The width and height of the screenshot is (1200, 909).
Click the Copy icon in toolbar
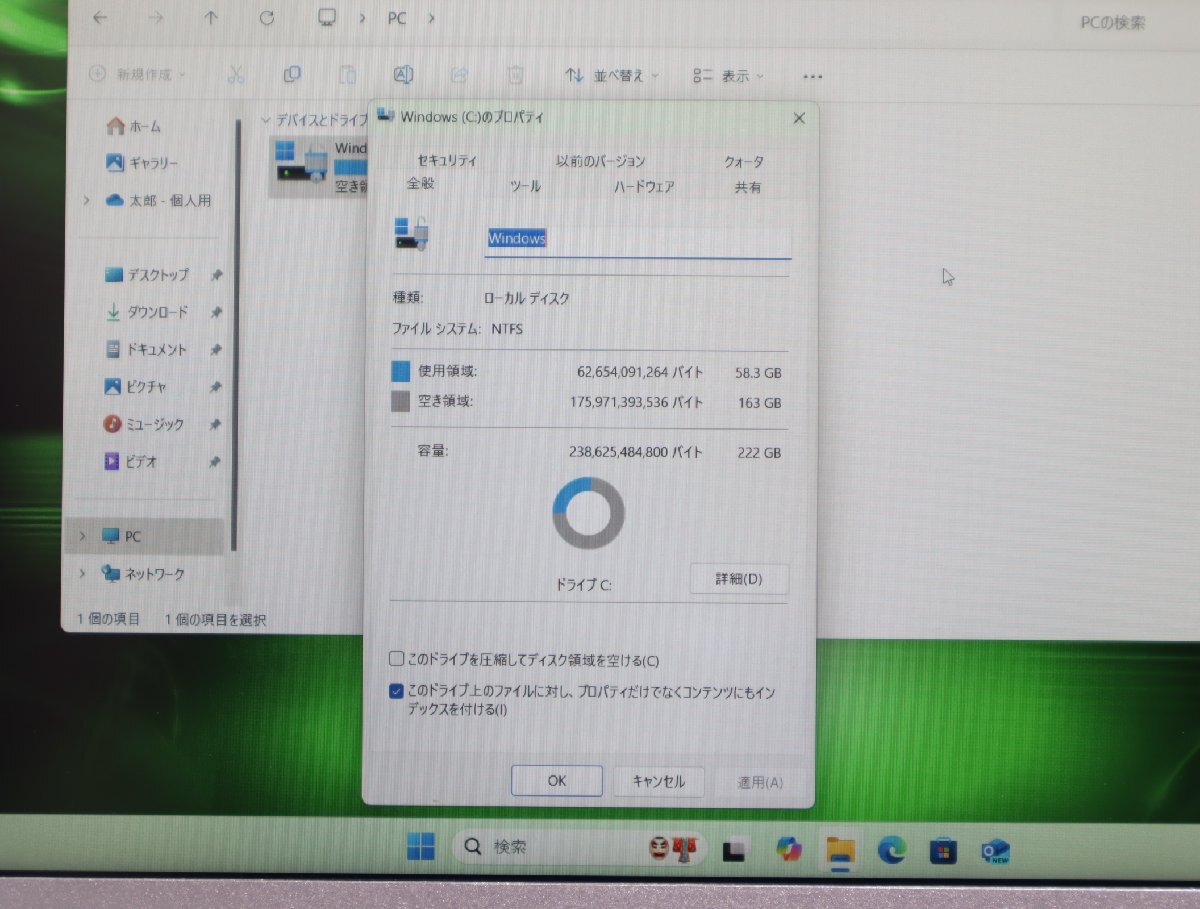pyautogui.click(x=292, y=75)
